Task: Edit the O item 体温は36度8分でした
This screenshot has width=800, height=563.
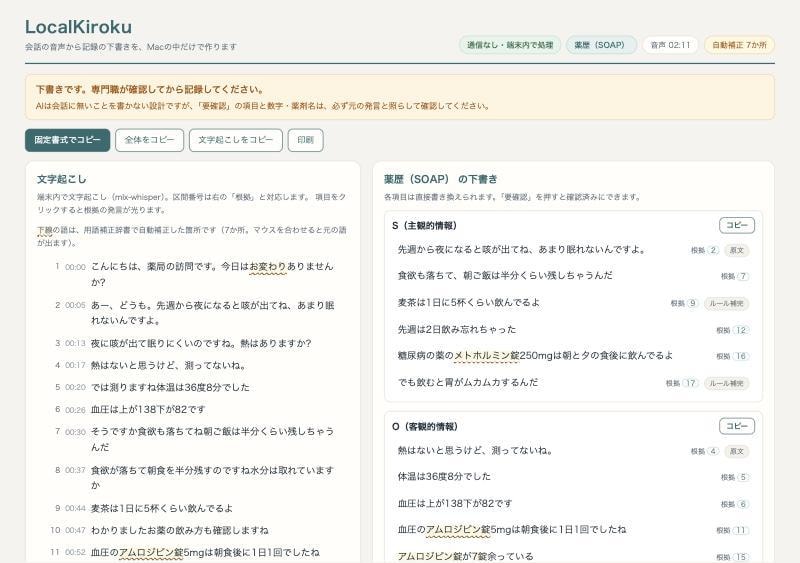Action: (444, 477)
